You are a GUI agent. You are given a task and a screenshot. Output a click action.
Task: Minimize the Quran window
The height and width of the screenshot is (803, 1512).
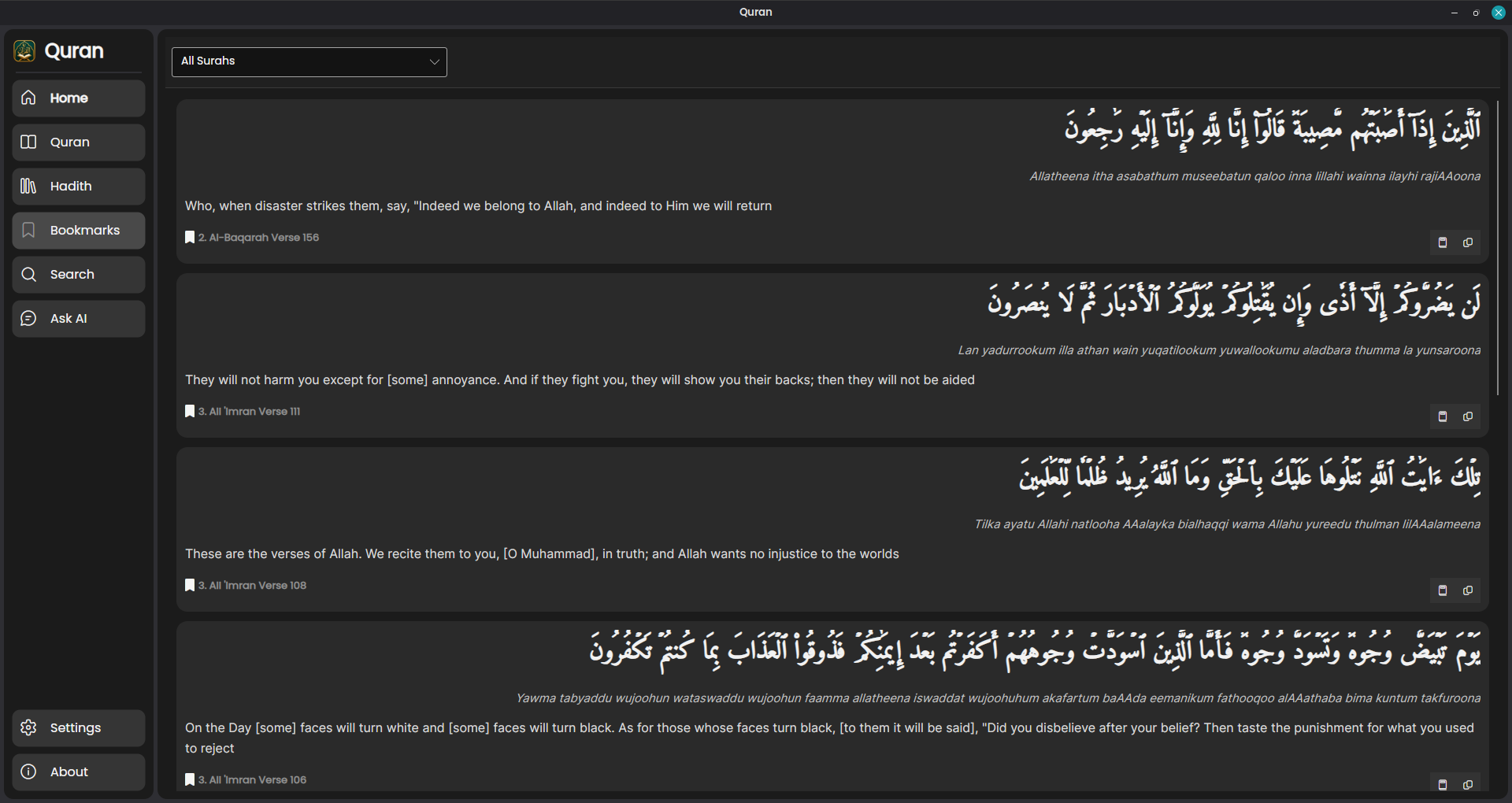tap(1454, 13)
